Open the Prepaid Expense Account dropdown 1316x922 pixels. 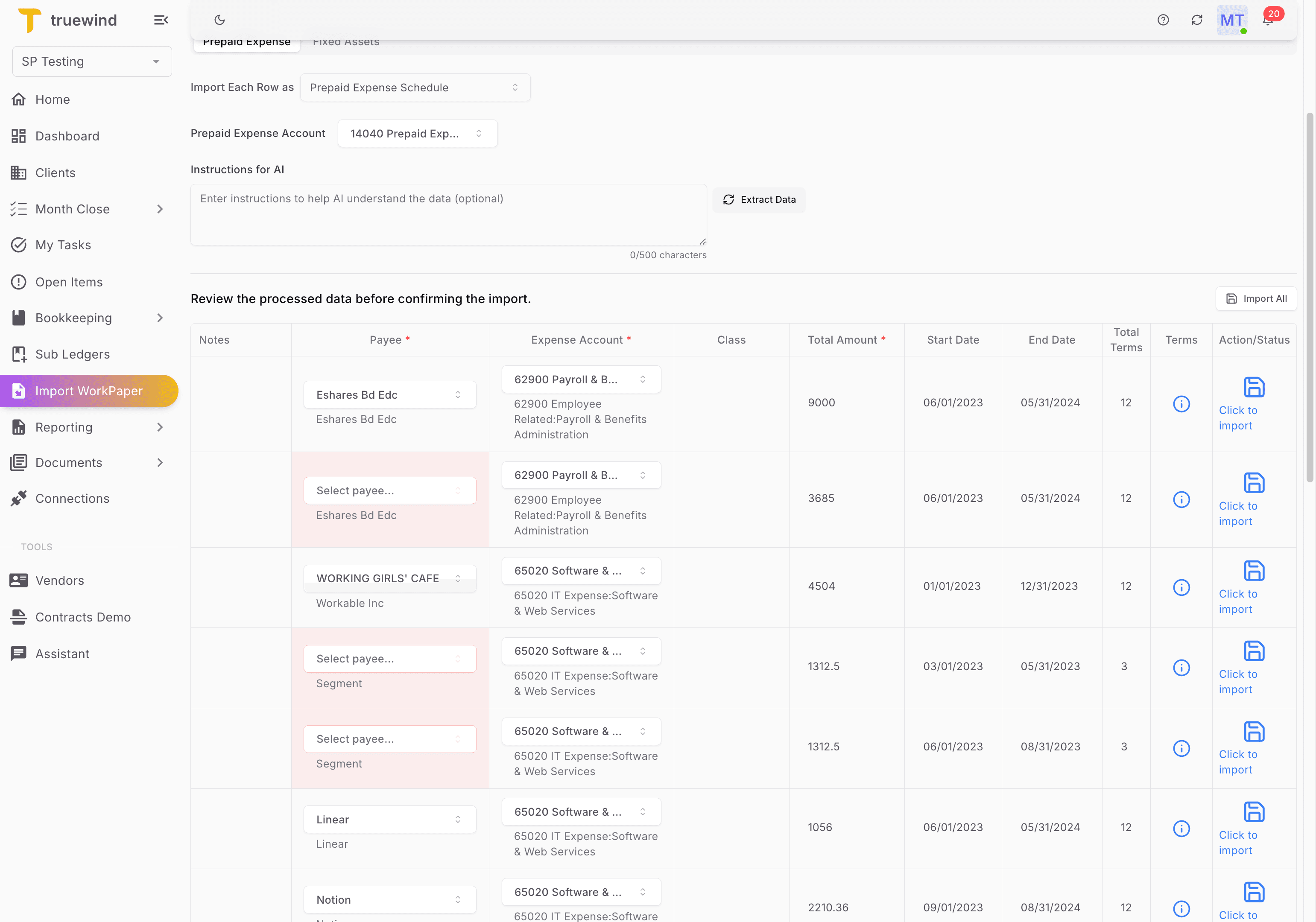[417, 133]
